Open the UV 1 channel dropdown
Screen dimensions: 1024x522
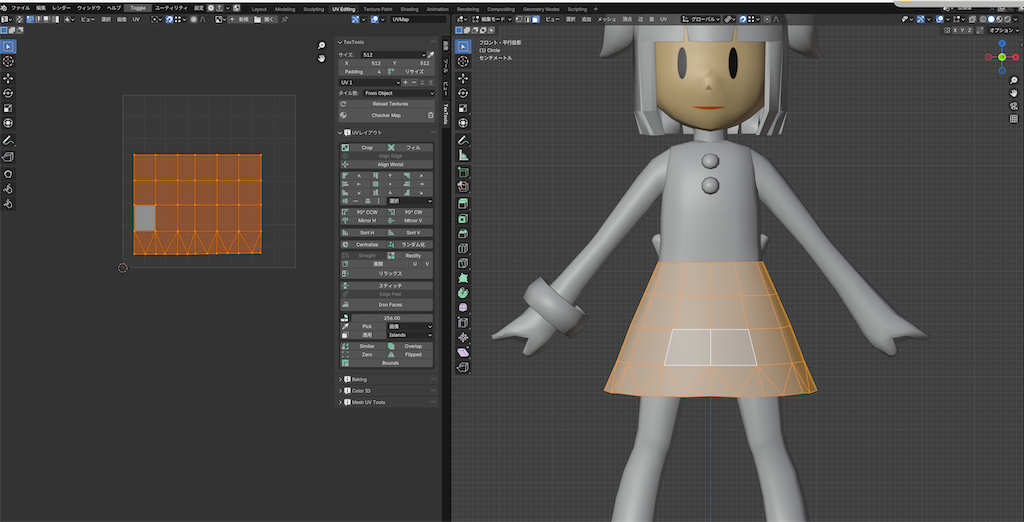point(369,83)
